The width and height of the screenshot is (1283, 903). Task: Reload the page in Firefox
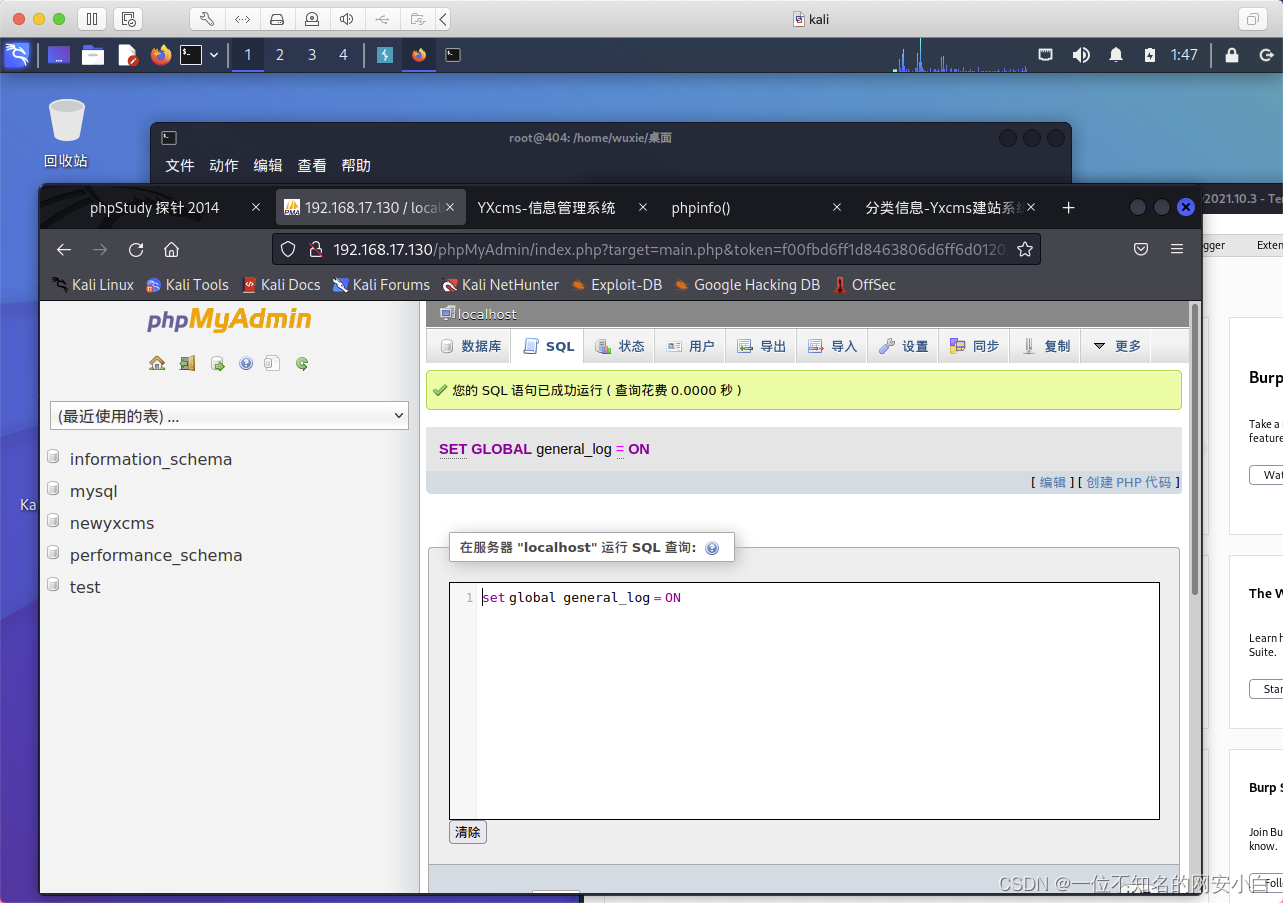tap(136, 249)
